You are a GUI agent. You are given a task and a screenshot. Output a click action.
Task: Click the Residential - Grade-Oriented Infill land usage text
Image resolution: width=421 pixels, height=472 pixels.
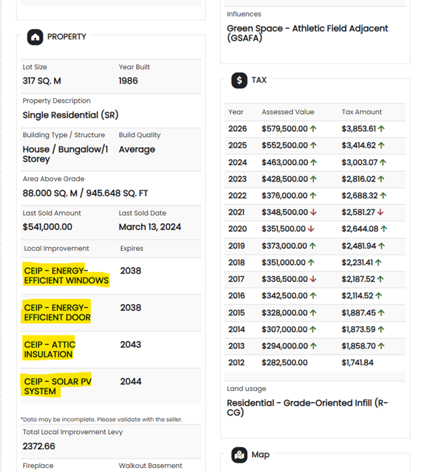307,408
